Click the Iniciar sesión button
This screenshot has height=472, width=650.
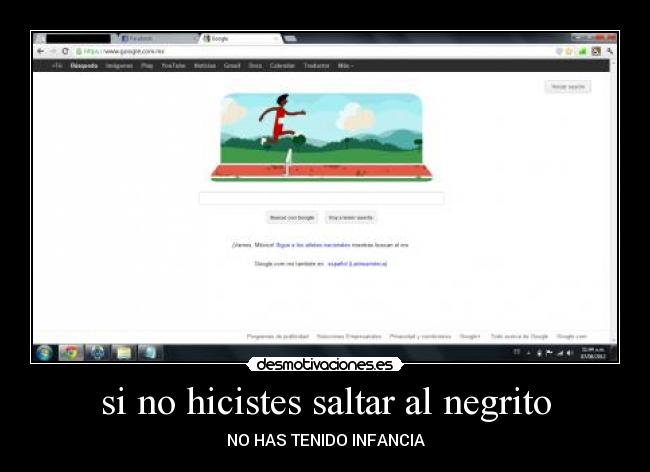point(568,87)
